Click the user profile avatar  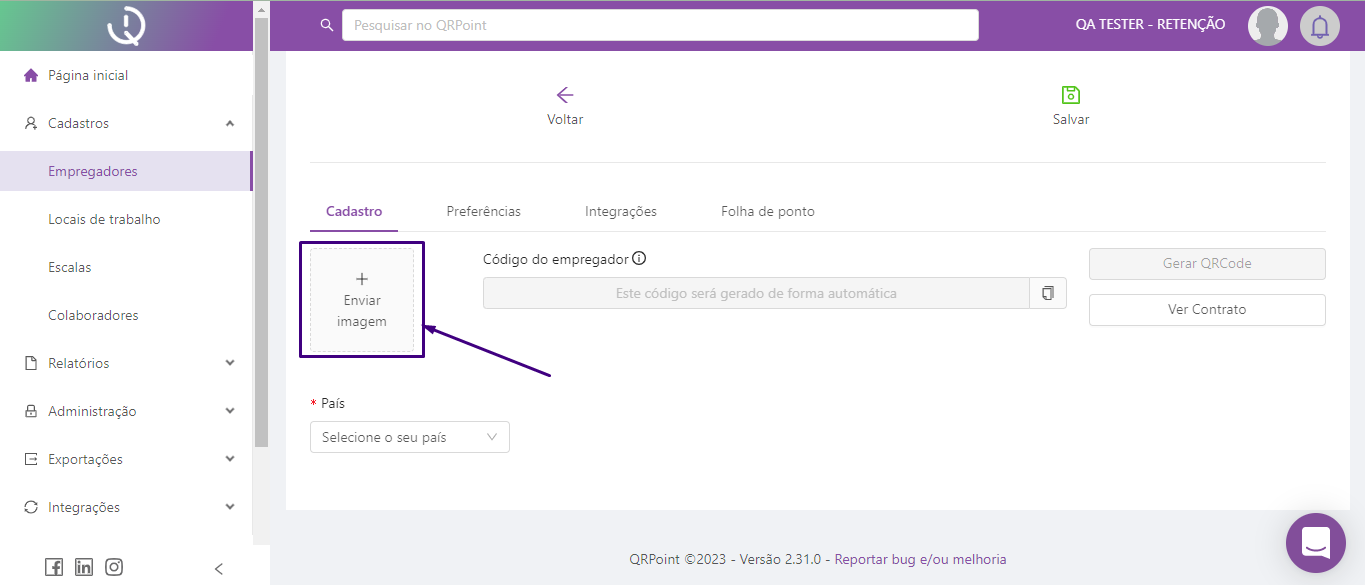(1267, 26)
